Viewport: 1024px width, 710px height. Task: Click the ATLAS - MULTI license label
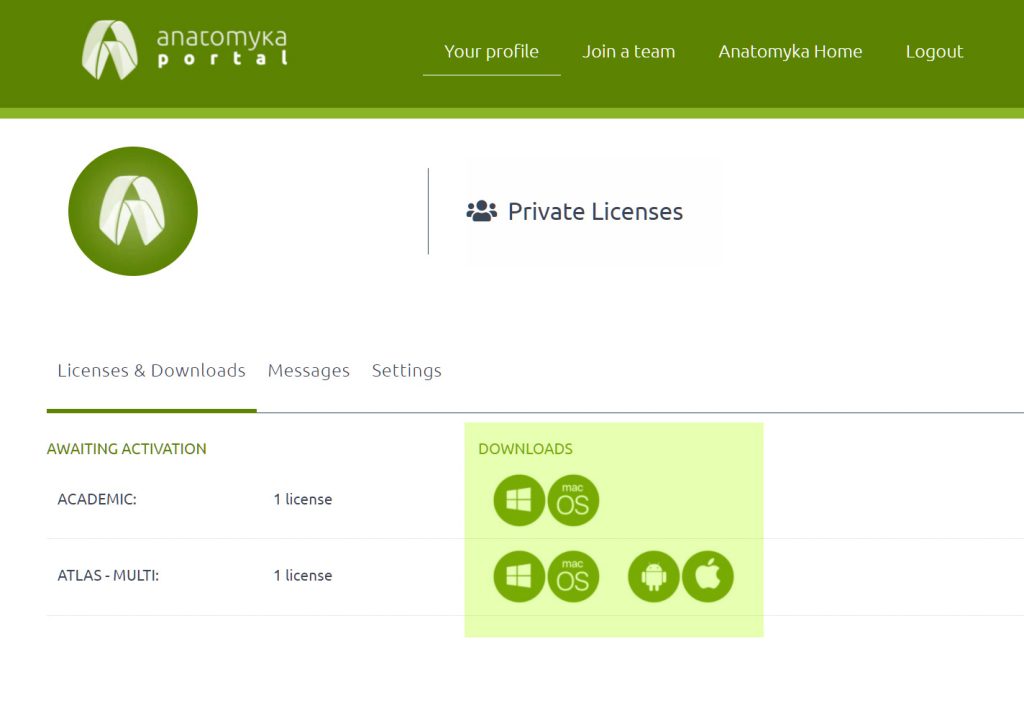(108, 576)
